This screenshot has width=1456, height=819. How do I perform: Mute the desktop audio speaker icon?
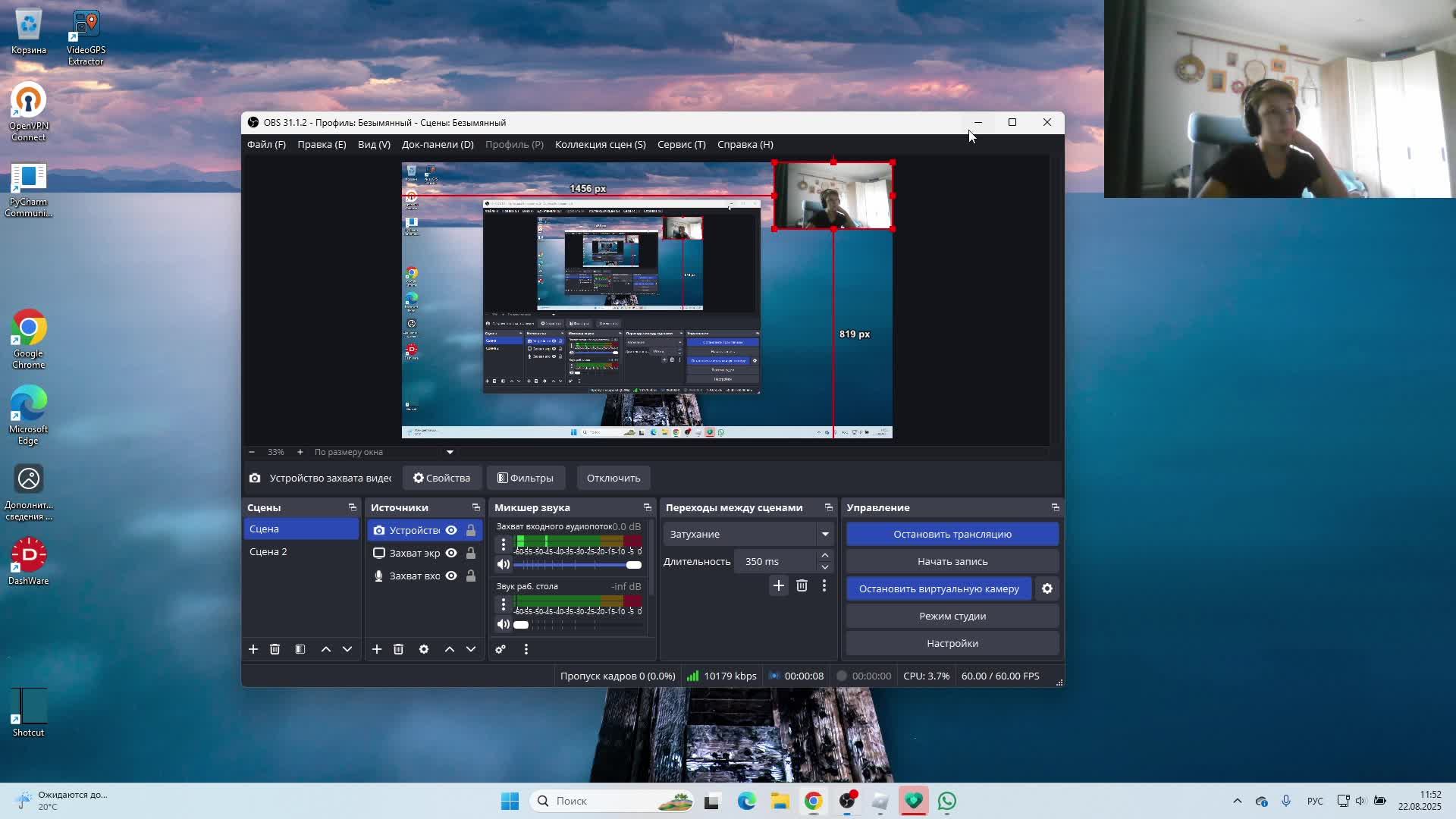(x=503, y=625)
